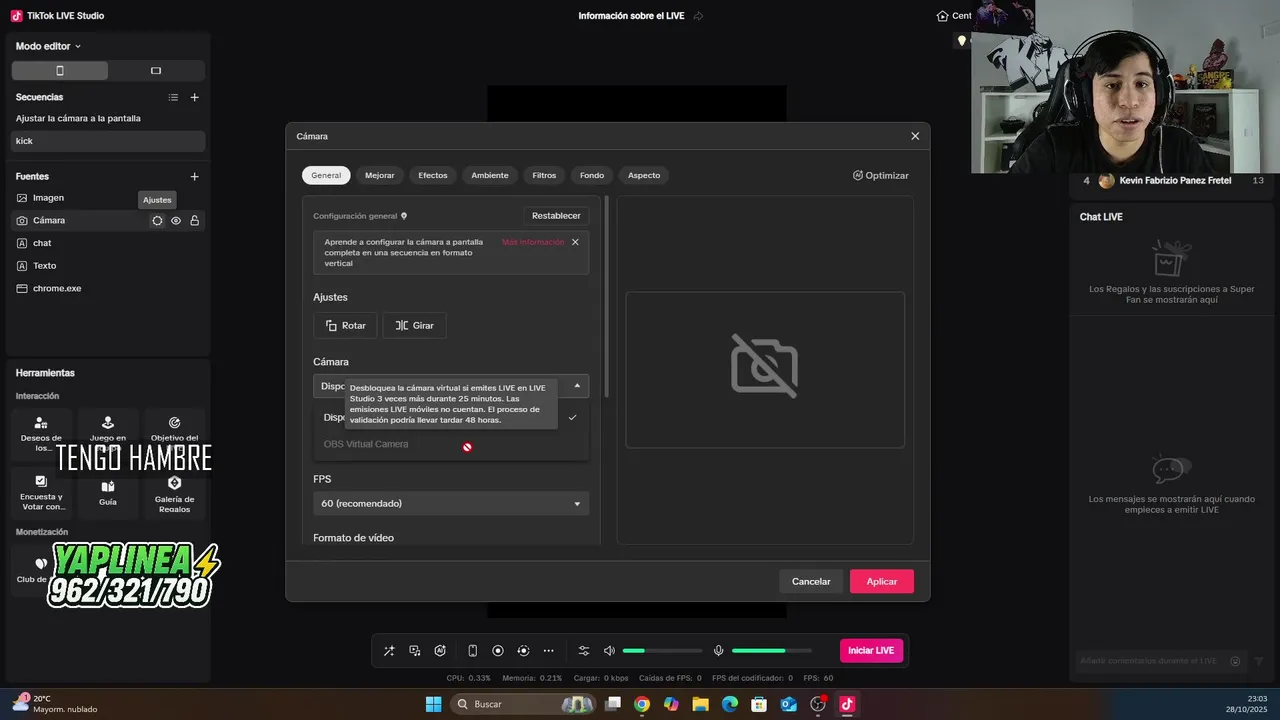Click the media/music overlay icon in toolbar
This screenshot has width=1280, height=720.
point(415,651)
